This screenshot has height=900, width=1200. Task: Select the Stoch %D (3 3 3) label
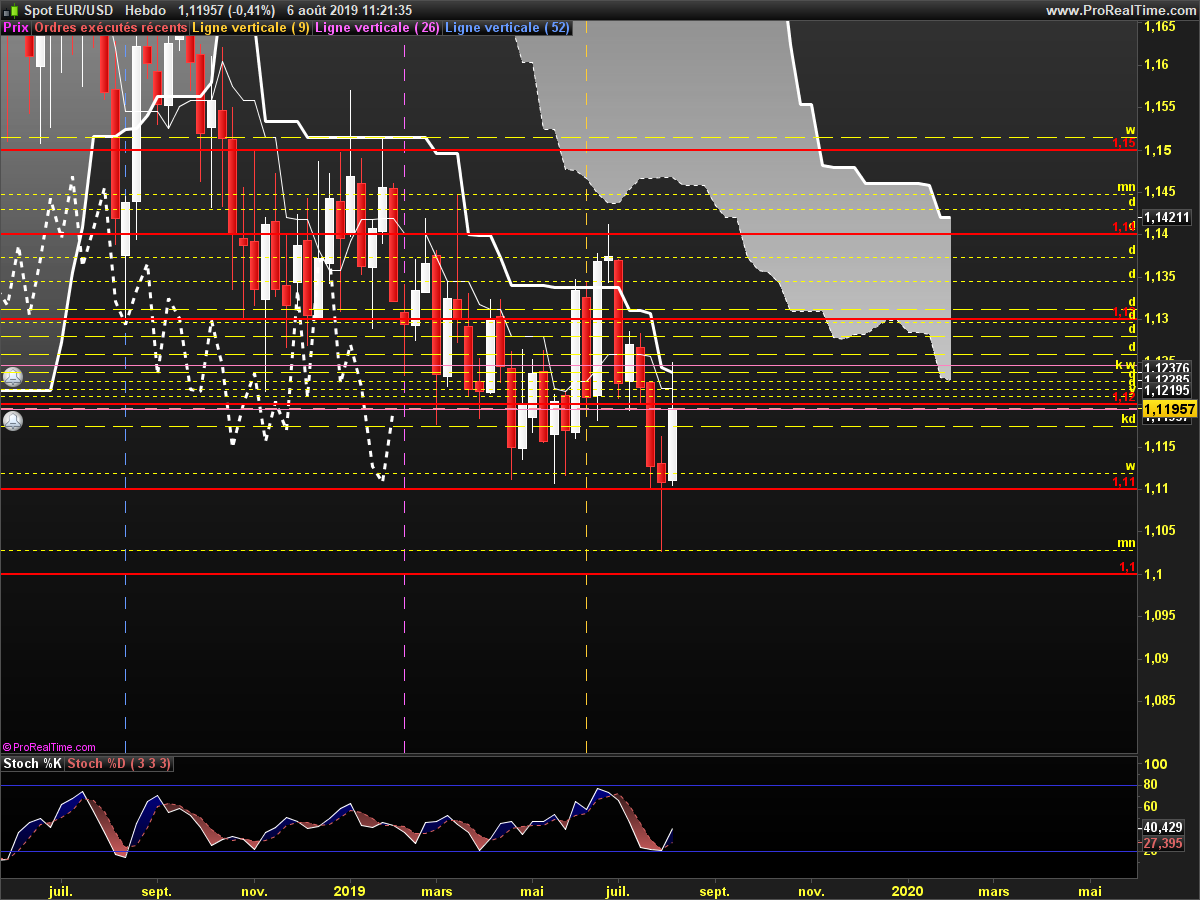(x=119, y=764)
